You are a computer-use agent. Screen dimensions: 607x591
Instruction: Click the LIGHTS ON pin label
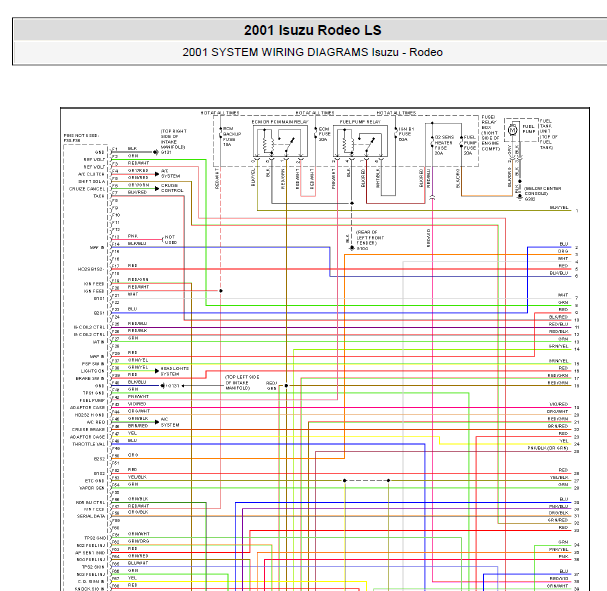pyautogui.click(x=93, y=371)
